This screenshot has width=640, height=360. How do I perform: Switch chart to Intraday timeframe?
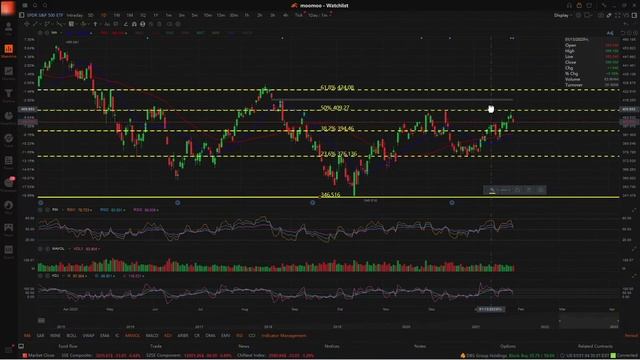tap(74, 15)
